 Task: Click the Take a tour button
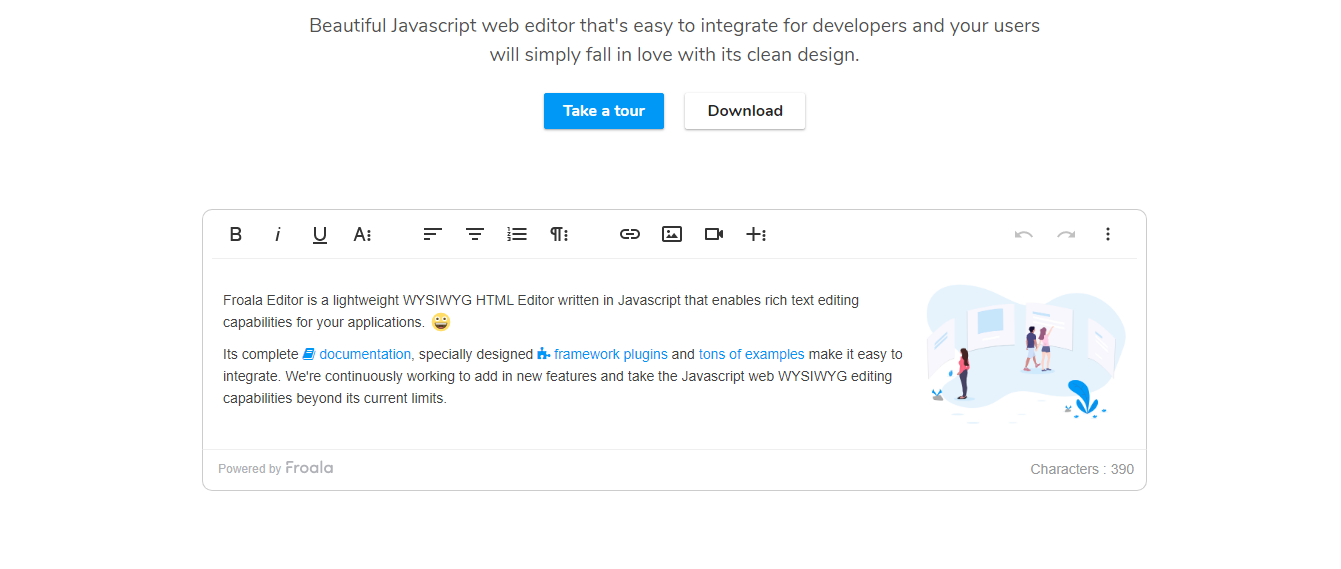tap(604, 111)
